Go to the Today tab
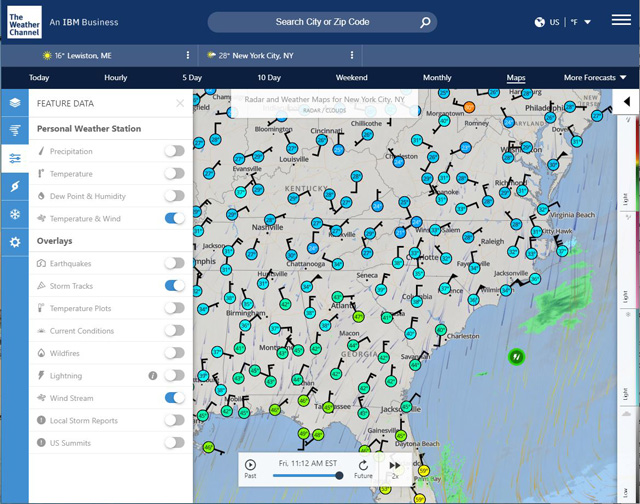 [x=39, y=78]
